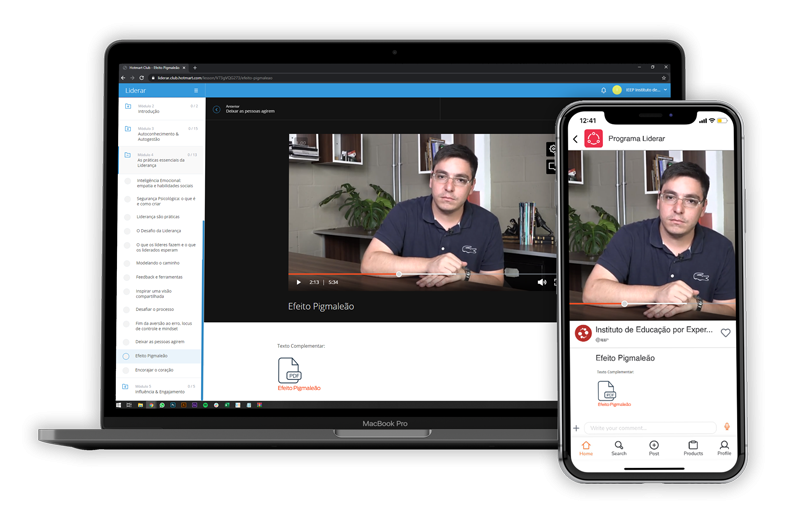Tap the red Programa Liderar logo on phone
The width and height of the screenshot is (800, 523).
click(x=593, y=139)
